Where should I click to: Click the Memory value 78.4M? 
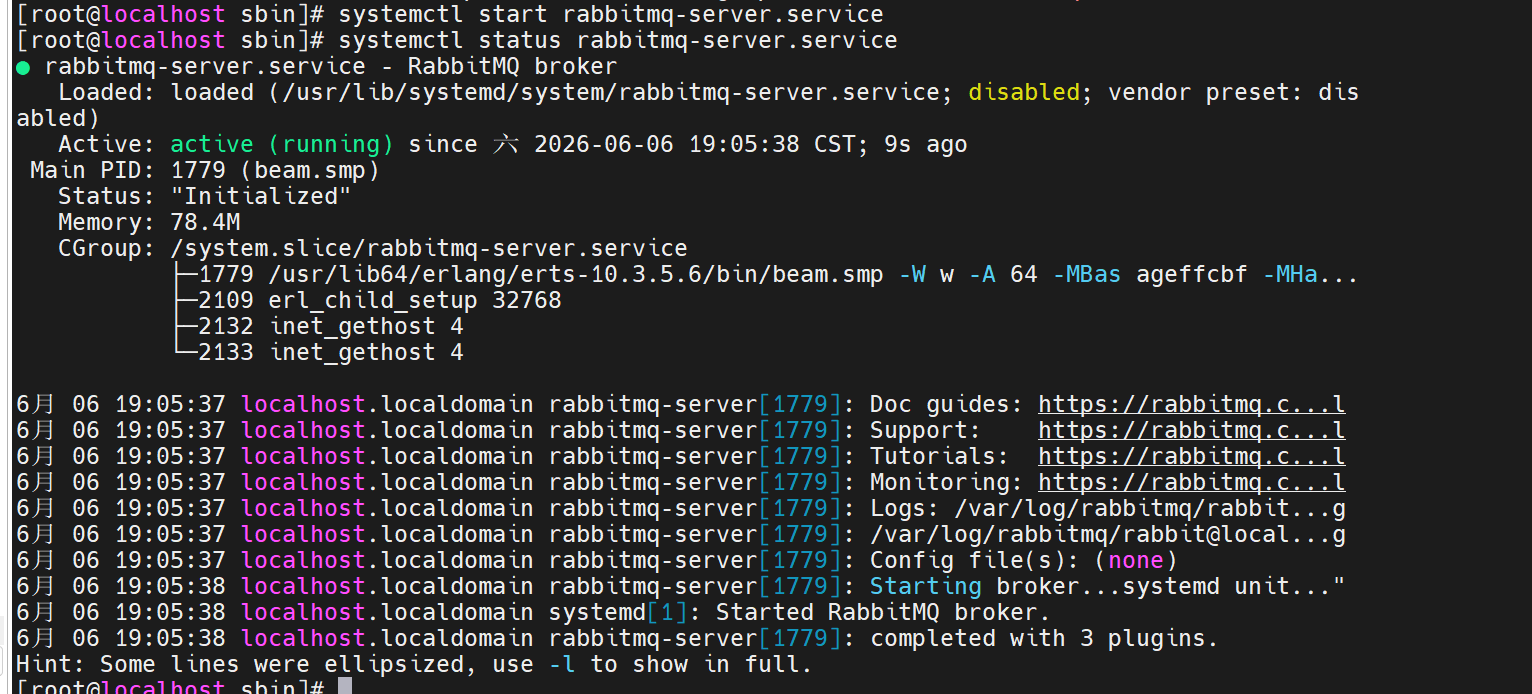(x=205, y=223)
